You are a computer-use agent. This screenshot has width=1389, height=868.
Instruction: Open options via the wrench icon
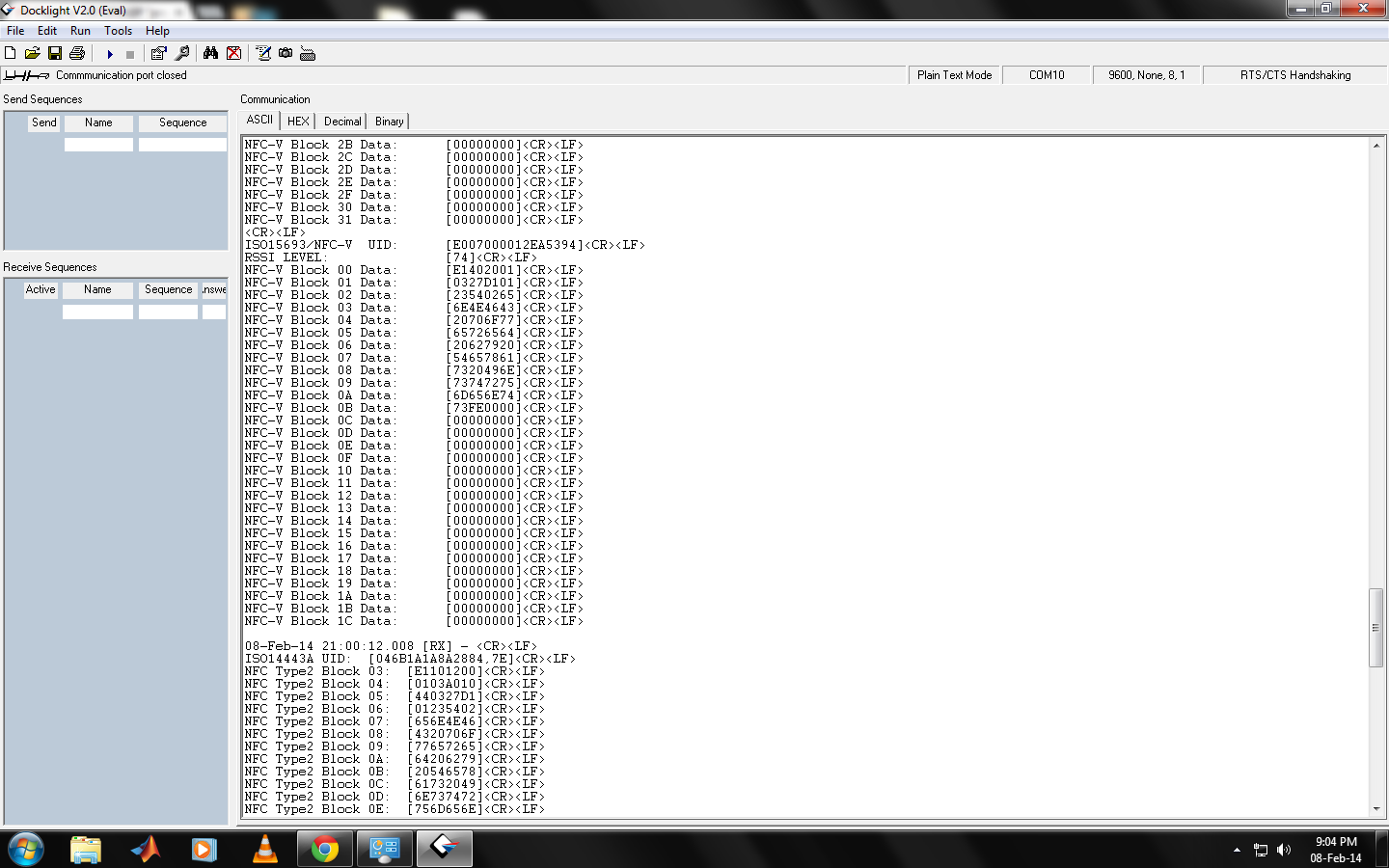182,53
